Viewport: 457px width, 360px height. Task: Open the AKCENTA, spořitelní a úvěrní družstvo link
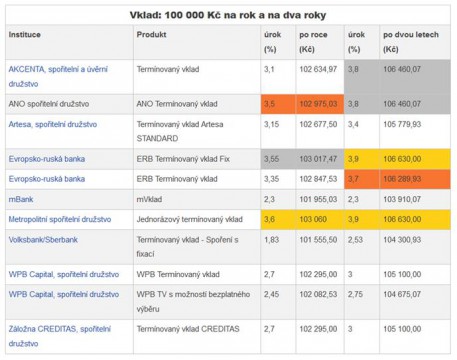point(58,76)
